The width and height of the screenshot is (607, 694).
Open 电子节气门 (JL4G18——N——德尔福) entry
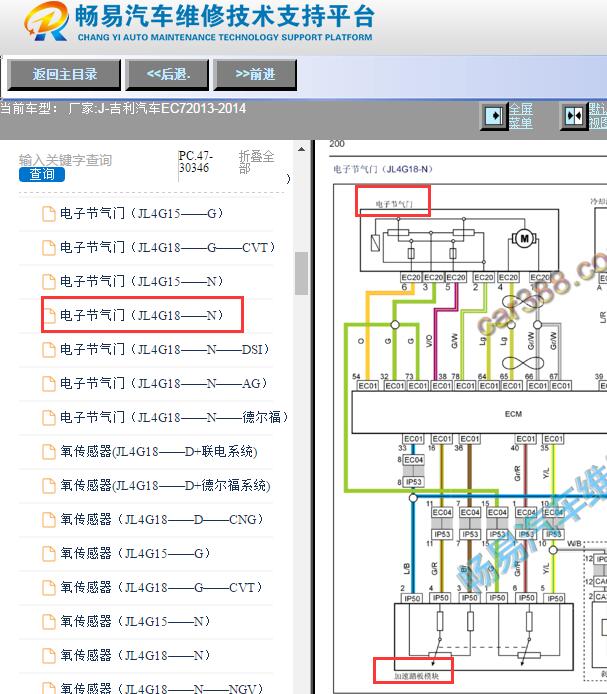174,417
